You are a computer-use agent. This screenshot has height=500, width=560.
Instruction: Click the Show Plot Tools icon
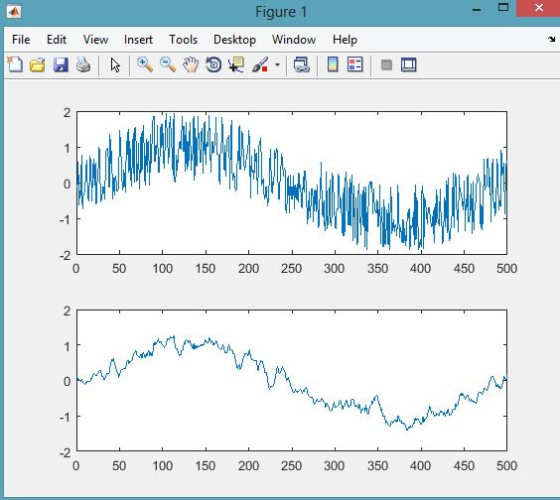click(x=409, y=65)
